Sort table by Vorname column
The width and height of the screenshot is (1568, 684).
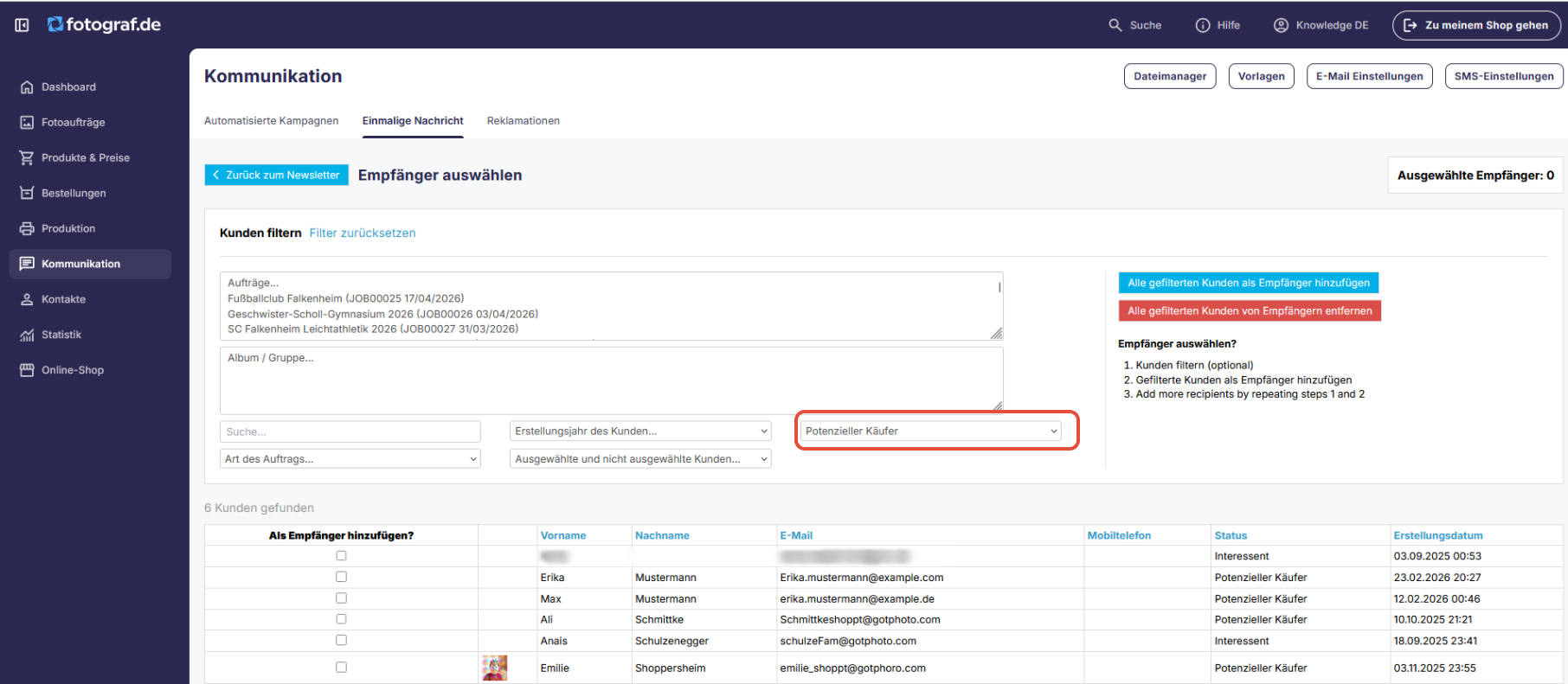coord(563,536)
